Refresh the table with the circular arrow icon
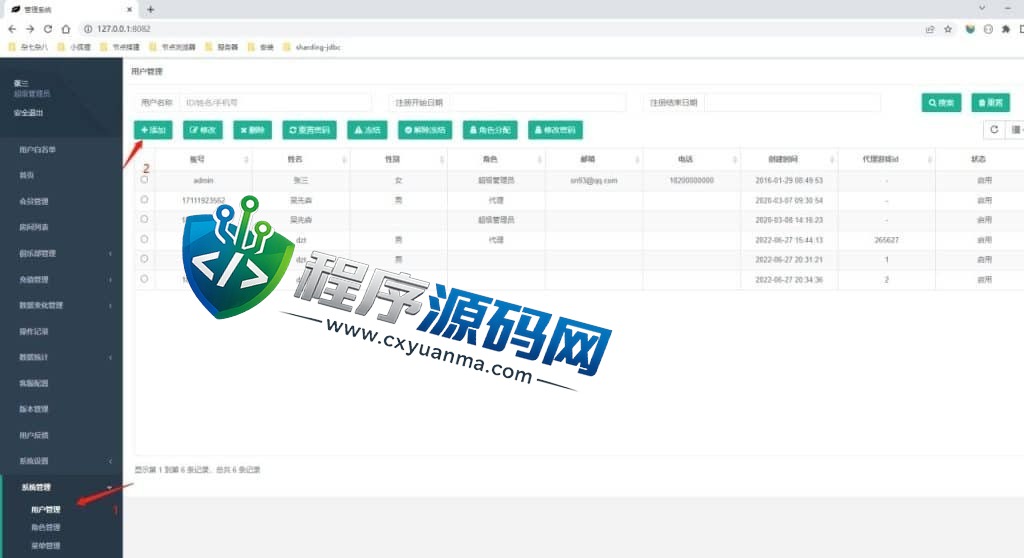 point(994,129)
